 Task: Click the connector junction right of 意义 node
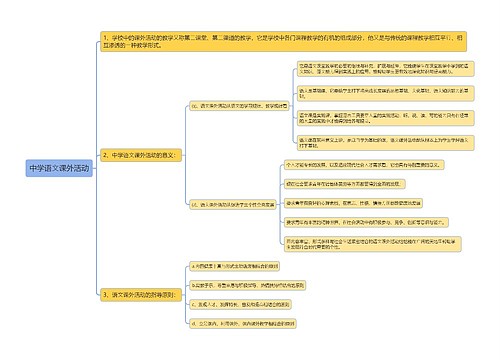[x=185, y=155]
